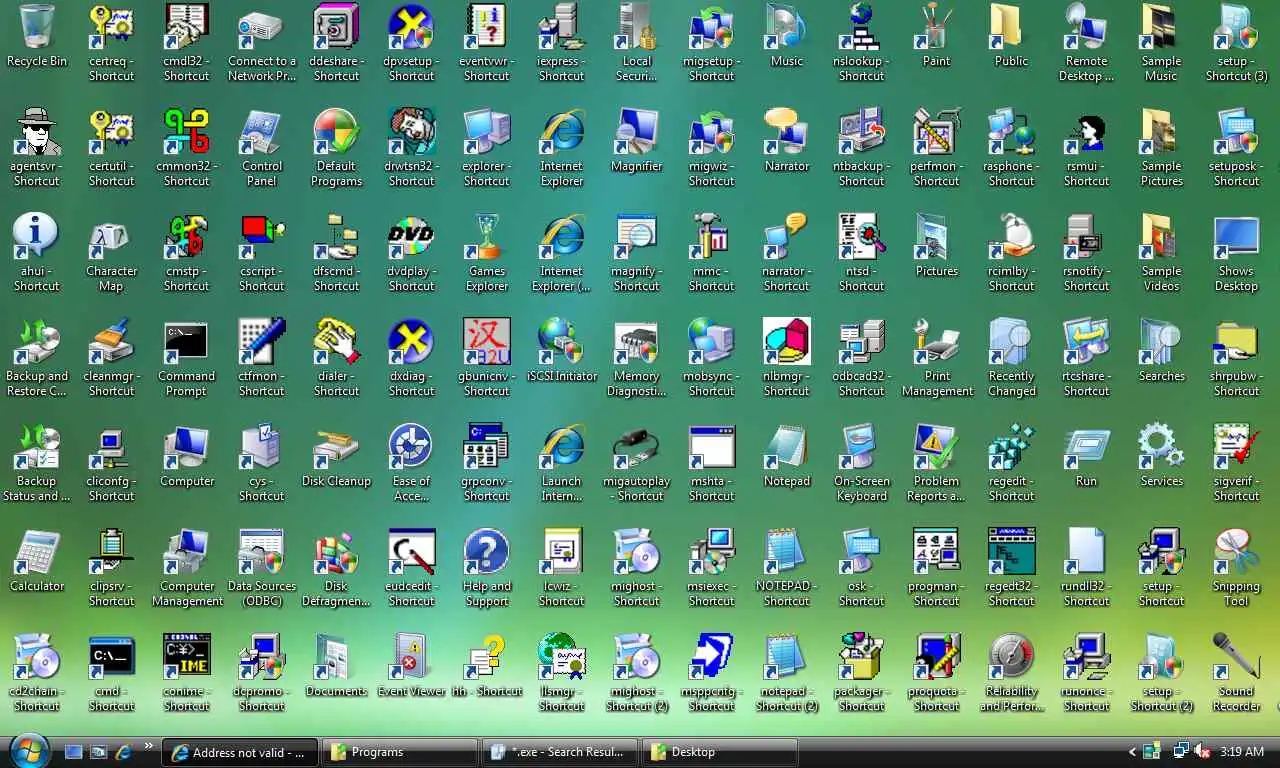The image size is (1280, 768).
Task: Select the Documents folder icon
Action: click(x=337, y=657)
